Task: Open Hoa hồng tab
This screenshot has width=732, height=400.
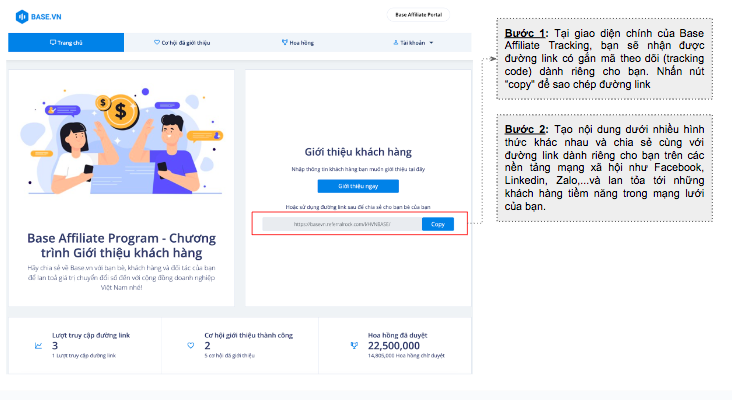Action: [x=298, y=42]
